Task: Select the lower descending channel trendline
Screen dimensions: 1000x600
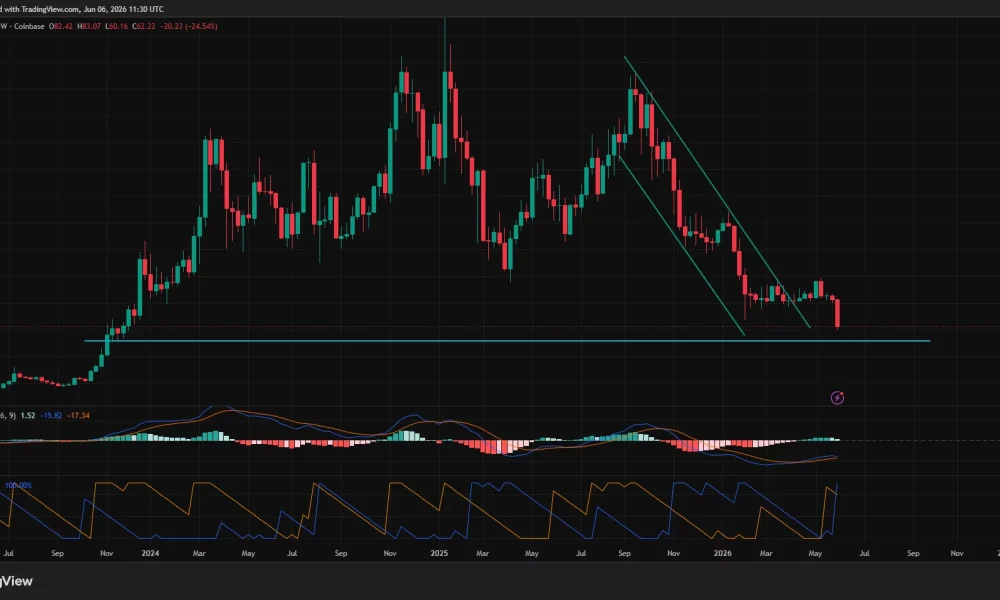Action: pyautogui.click(x=681, y=245)
